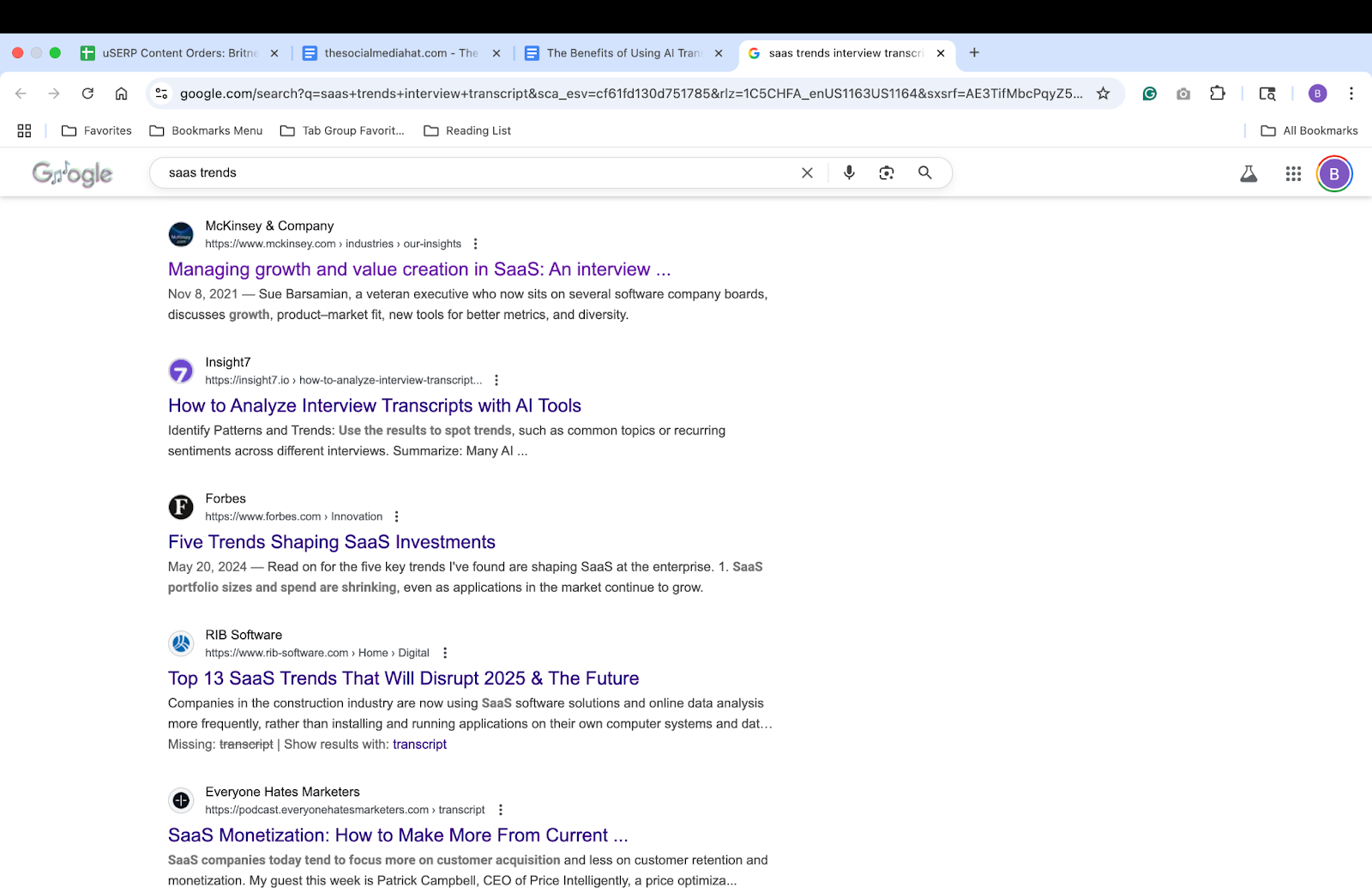Screen dimensions: 1372x893
Task: Click the www.forbes.com Innovation breadcrumb
Action: tap(294, 516)
